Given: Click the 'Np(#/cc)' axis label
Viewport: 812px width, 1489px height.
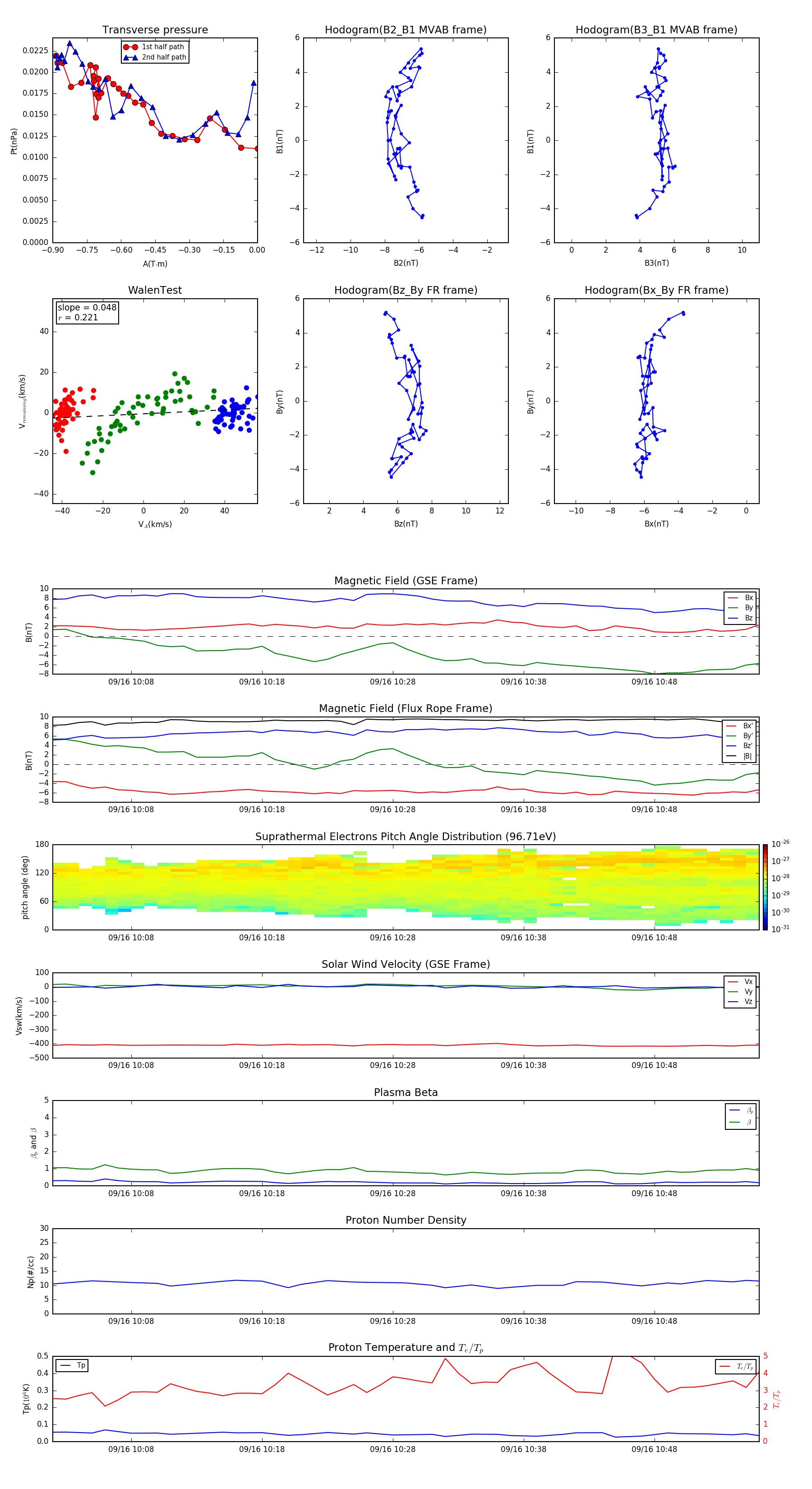Looking at the screenshot, I should (x=31, y=1272).
